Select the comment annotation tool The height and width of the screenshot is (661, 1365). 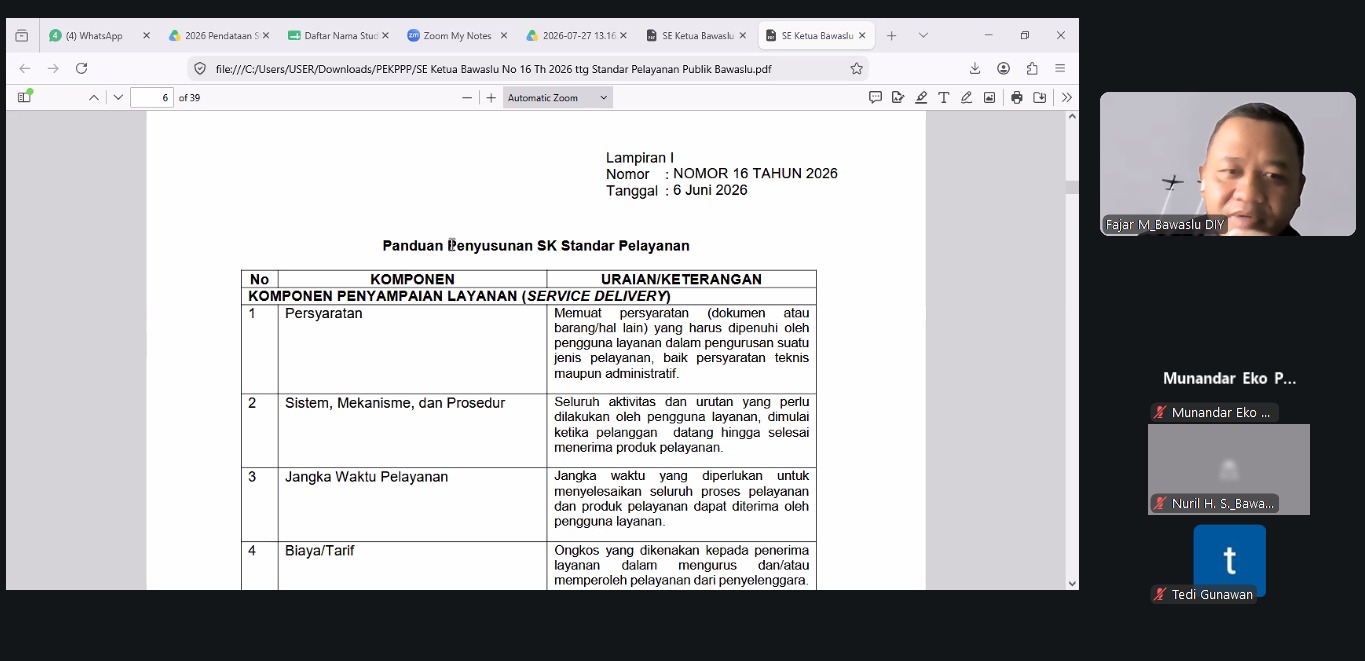[875, 97]
